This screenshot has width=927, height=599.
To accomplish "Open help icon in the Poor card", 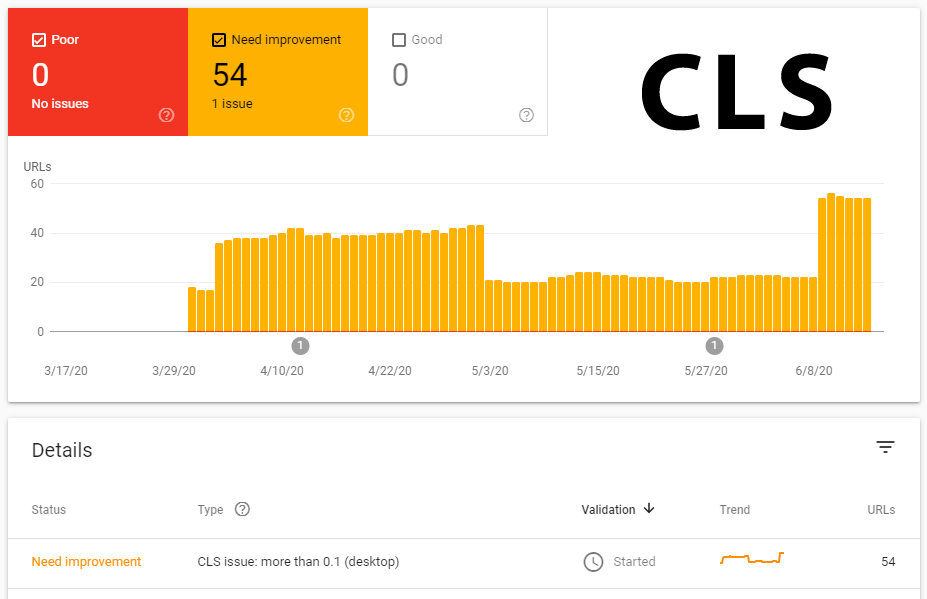I will (167, 115).
